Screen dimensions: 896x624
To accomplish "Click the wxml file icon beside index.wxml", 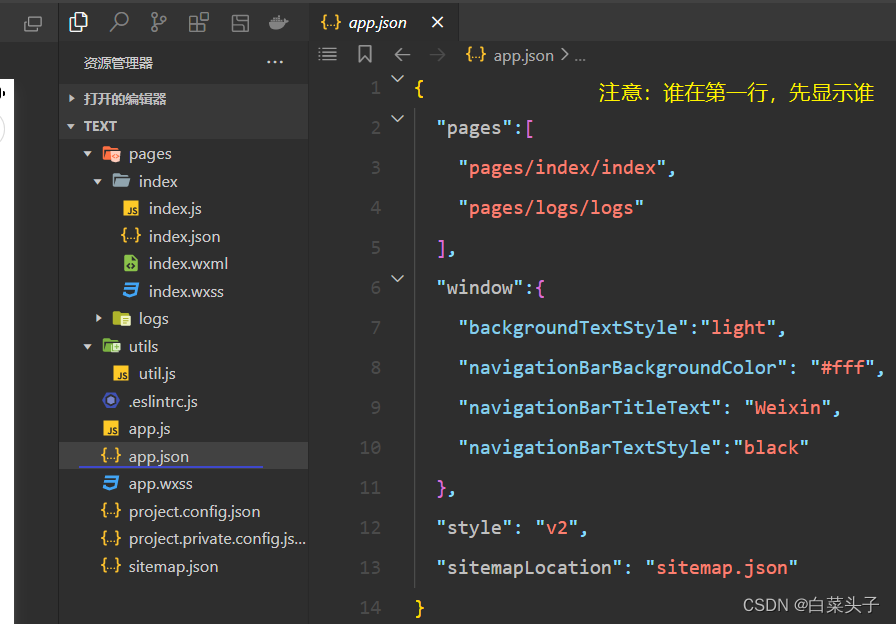I will (x=131, y=263).
